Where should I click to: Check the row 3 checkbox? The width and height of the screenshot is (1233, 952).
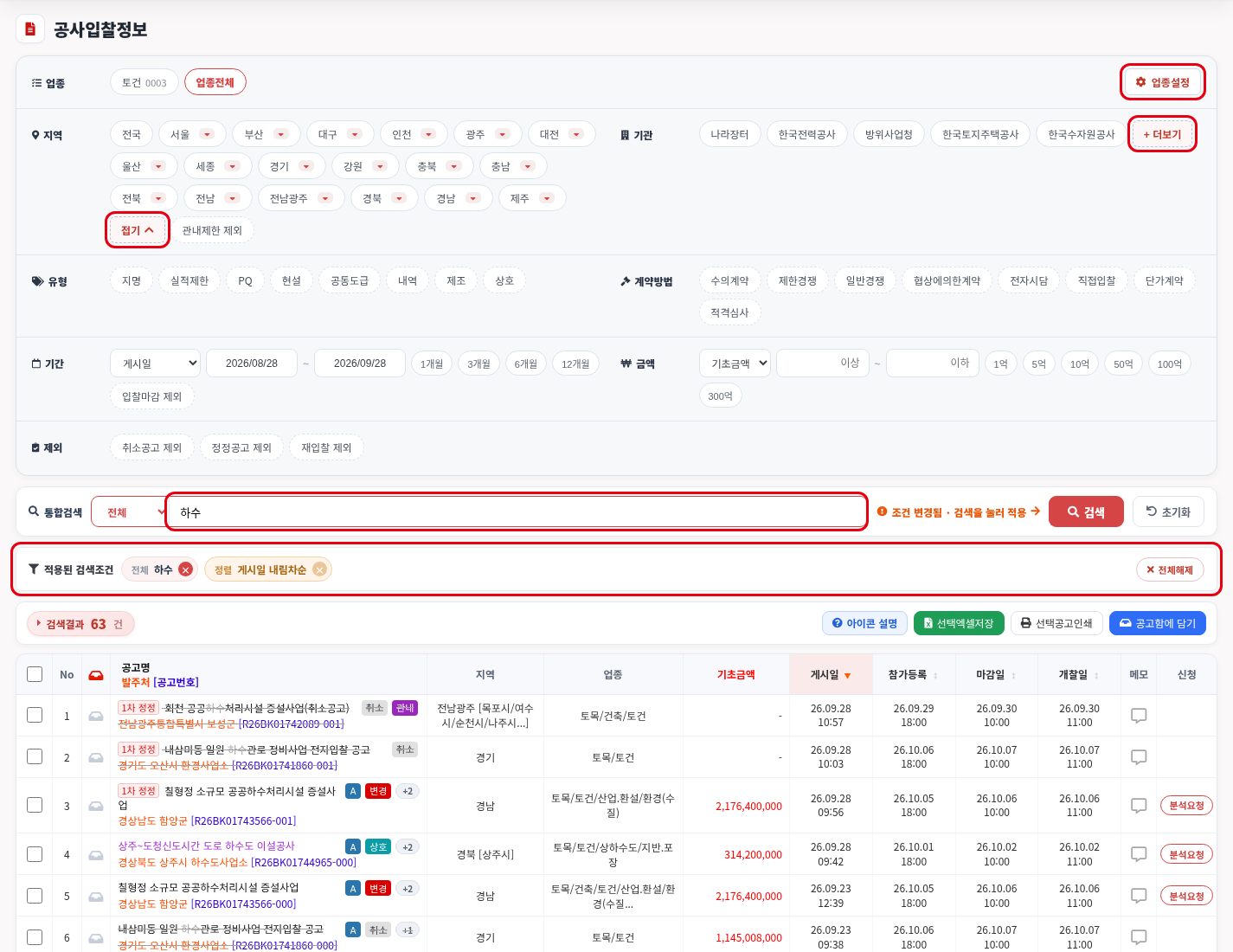[35, 805]
